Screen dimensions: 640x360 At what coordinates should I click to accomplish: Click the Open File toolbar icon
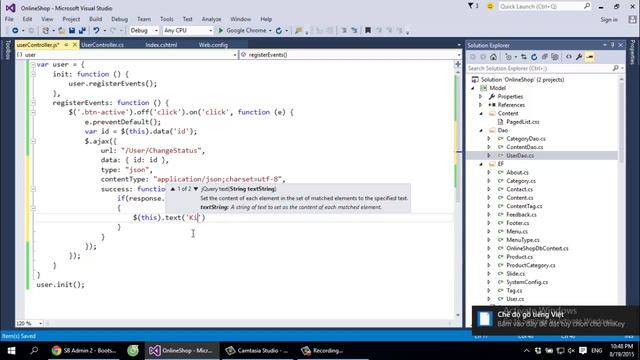62,31
